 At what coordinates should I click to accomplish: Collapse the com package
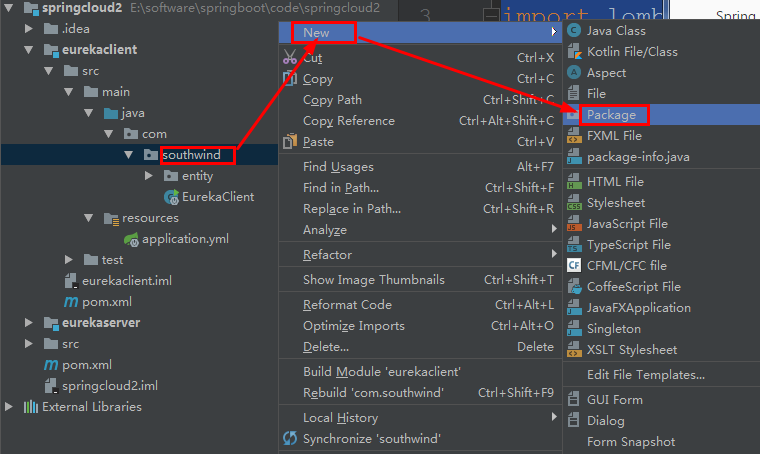coord(109,134)
